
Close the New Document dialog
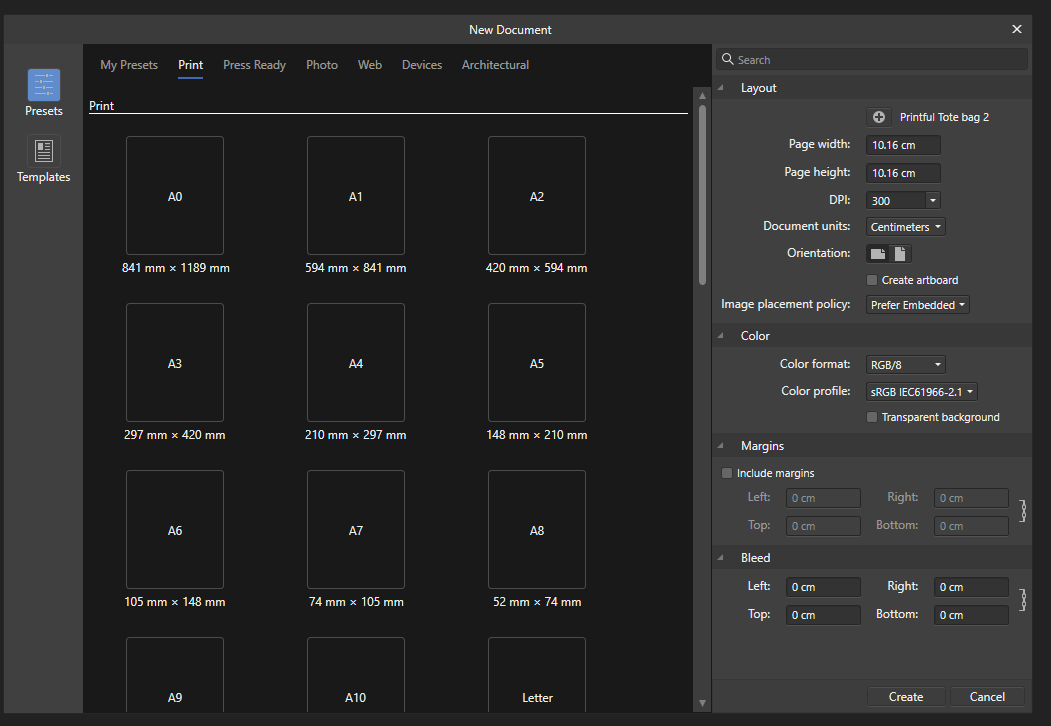coord(1016,29)
